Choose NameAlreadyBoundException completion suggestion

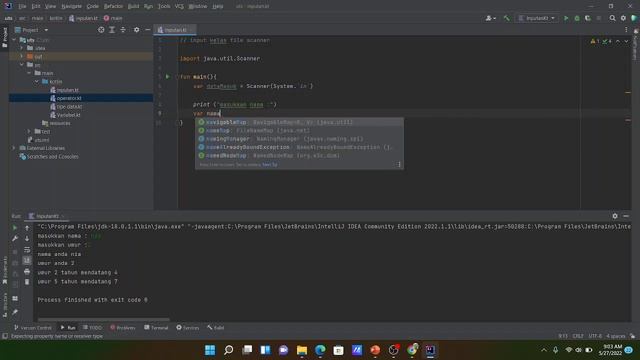point(299,147)
